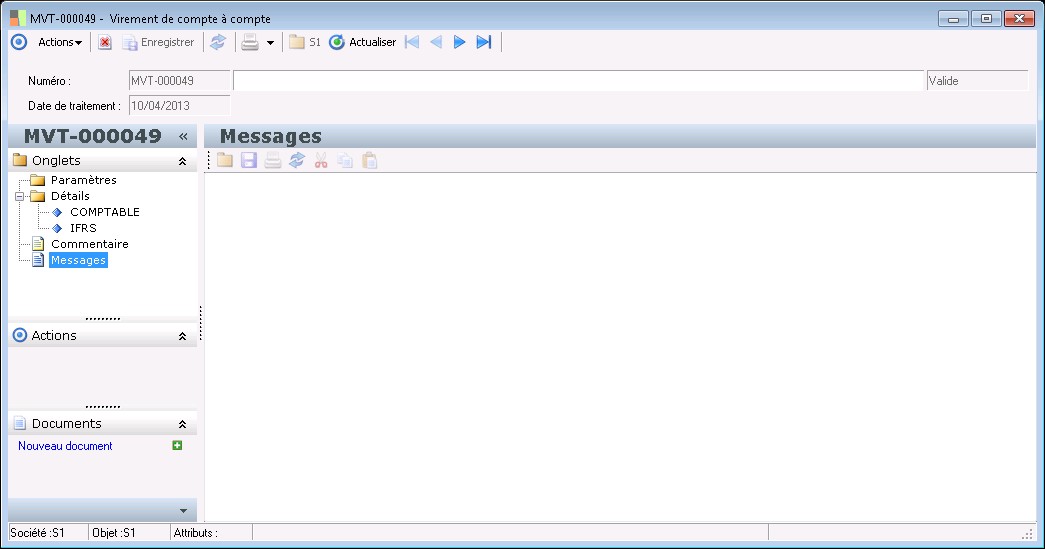Collapse the Actions side section
The width and height of the screenshot is (1045, 549).
182,336
